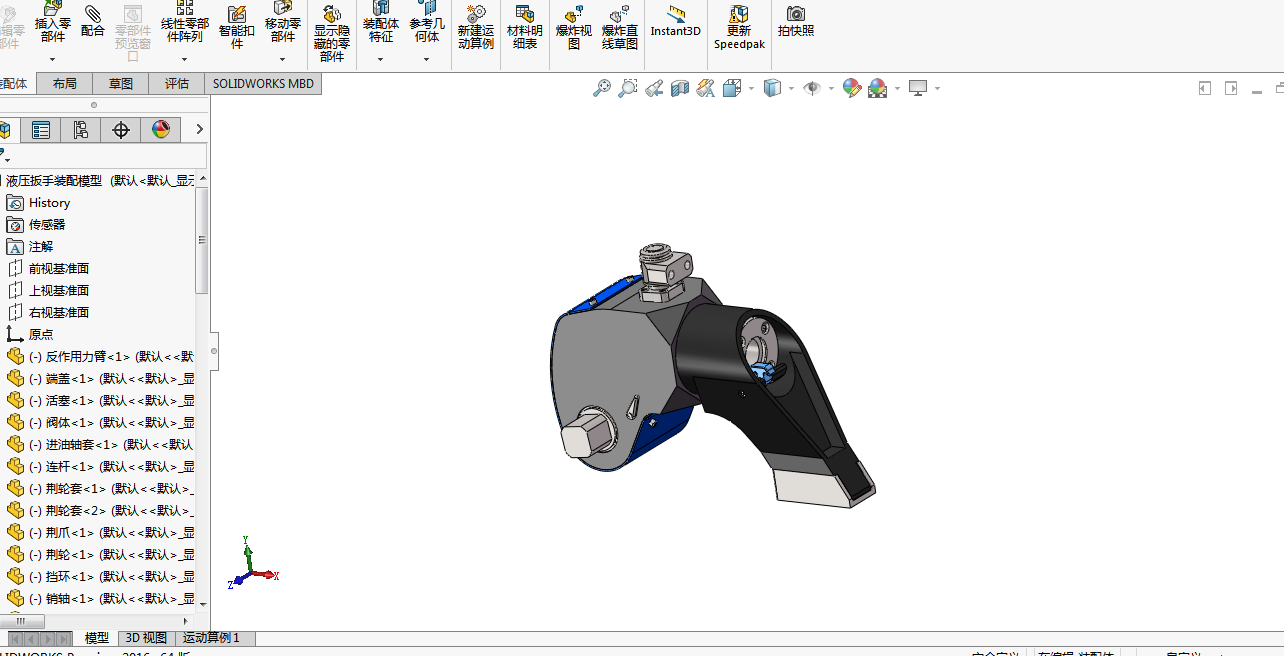Switch to the 评估 (Evaluate) tab
1284x656 pixels.
point(176,84)
